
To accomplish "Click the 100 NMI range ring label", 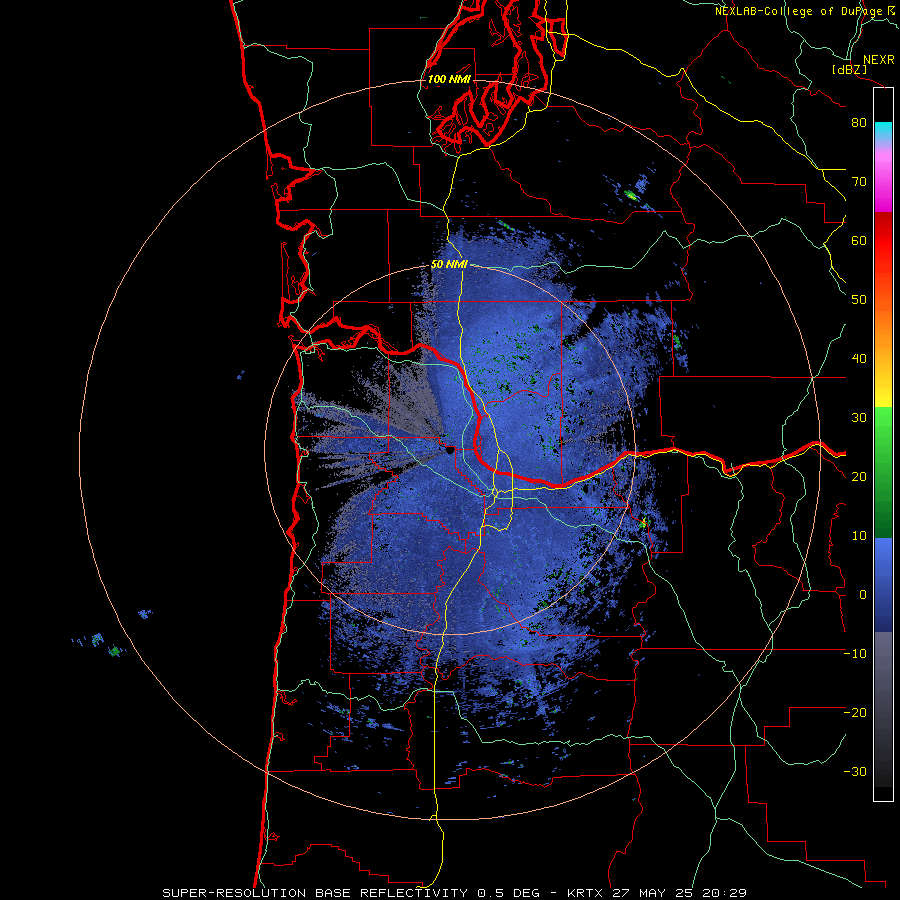I will tap(449, 79).
